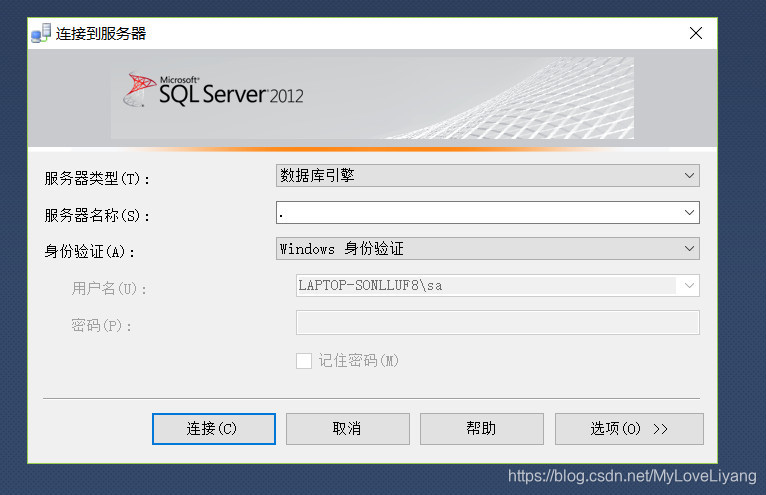The width and height of the screenshot is (766, 495).
Task: Click the server icon in the title bar
Action: click(41, 33)
